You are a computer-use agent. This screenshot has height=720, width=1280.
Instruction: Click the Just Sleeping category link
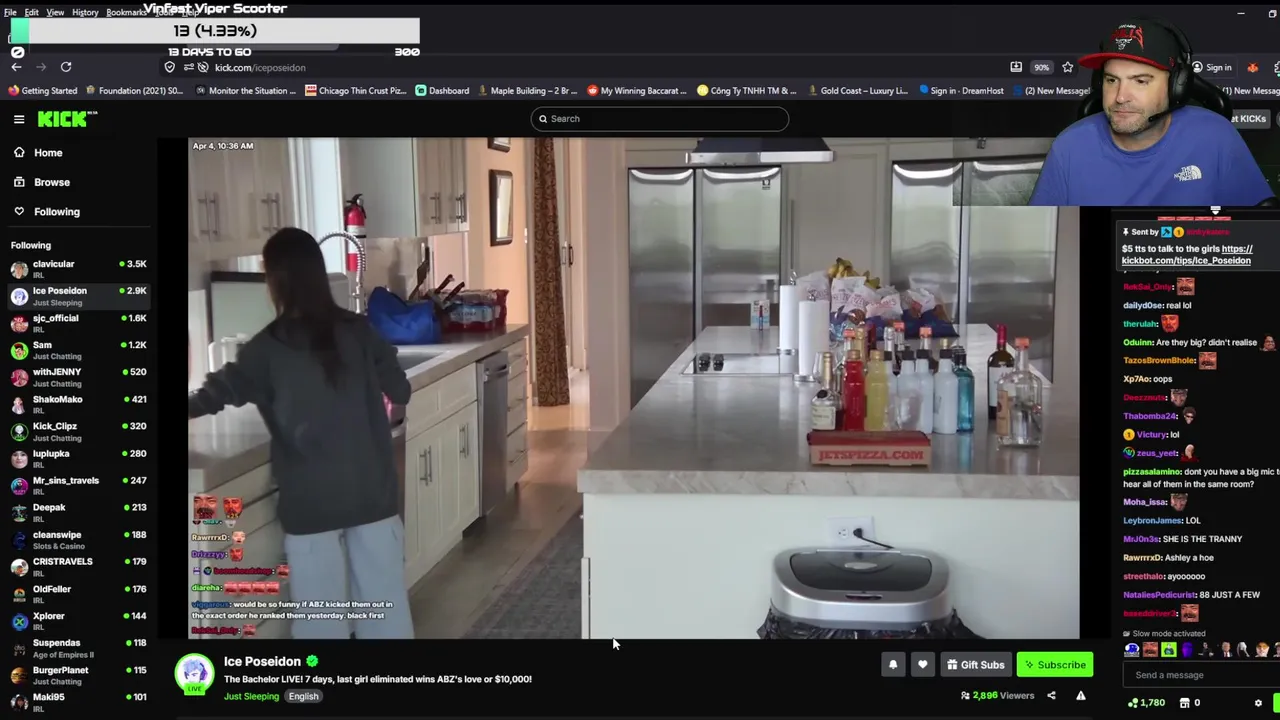(x=251, y=697)
